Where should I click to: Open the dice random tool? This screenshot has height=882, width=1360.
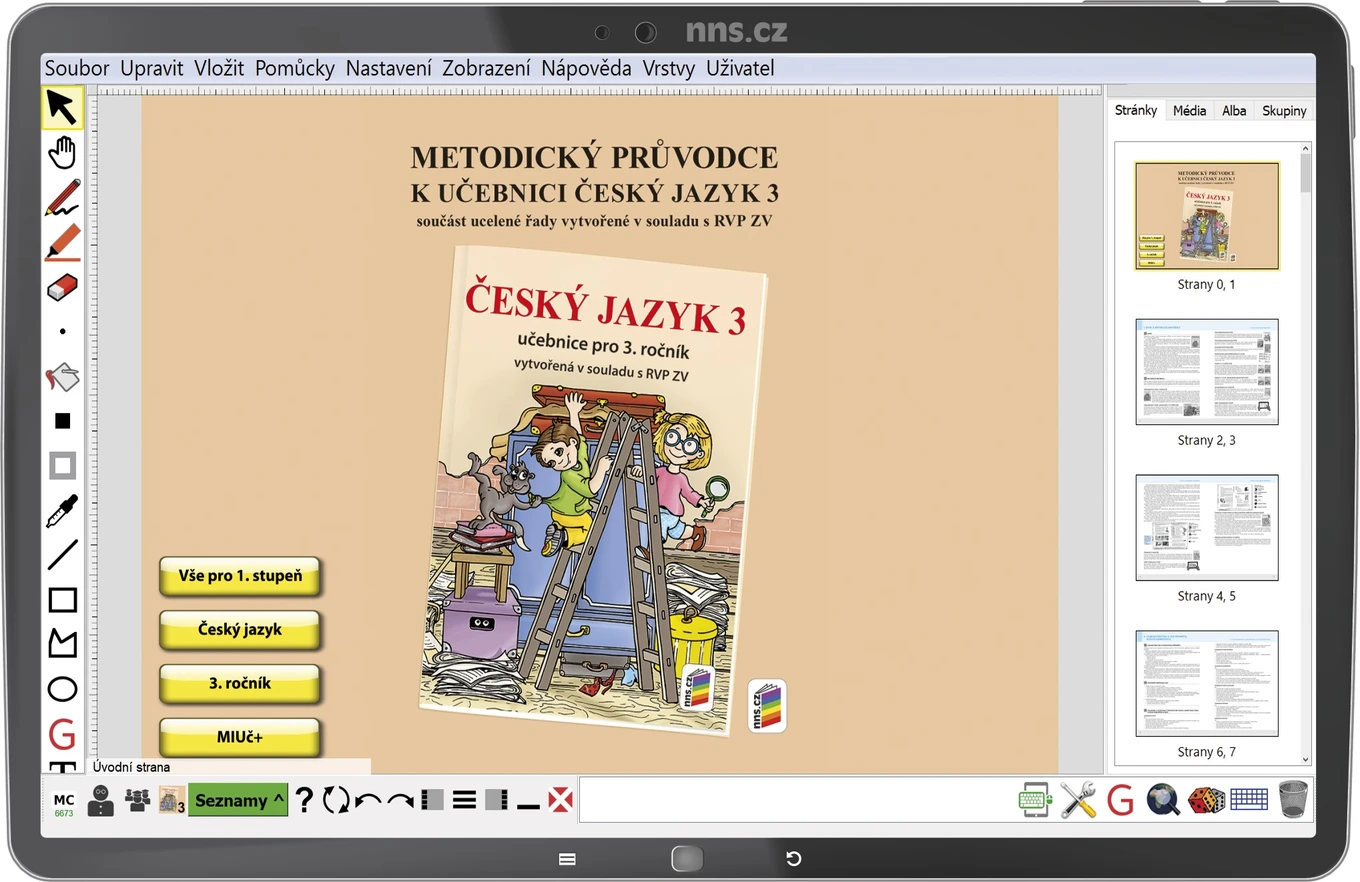(1206, 800)
